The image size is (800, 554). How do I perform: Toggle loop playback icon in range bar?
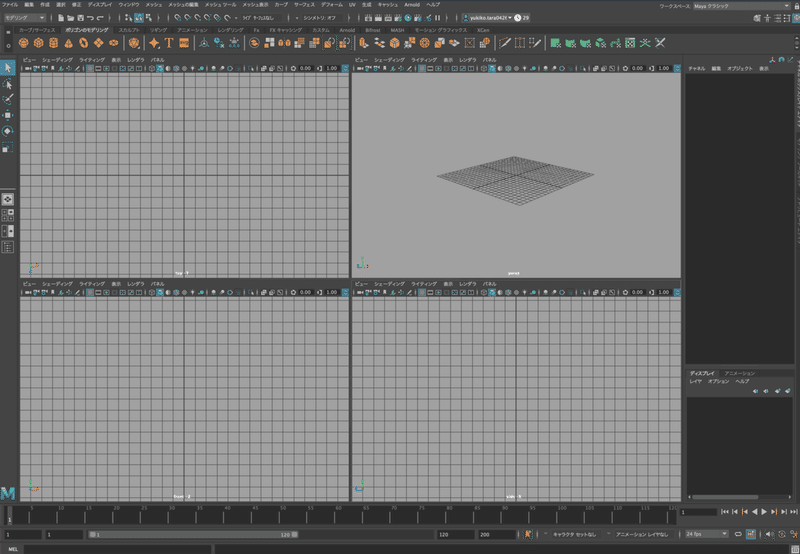(738, 534)
